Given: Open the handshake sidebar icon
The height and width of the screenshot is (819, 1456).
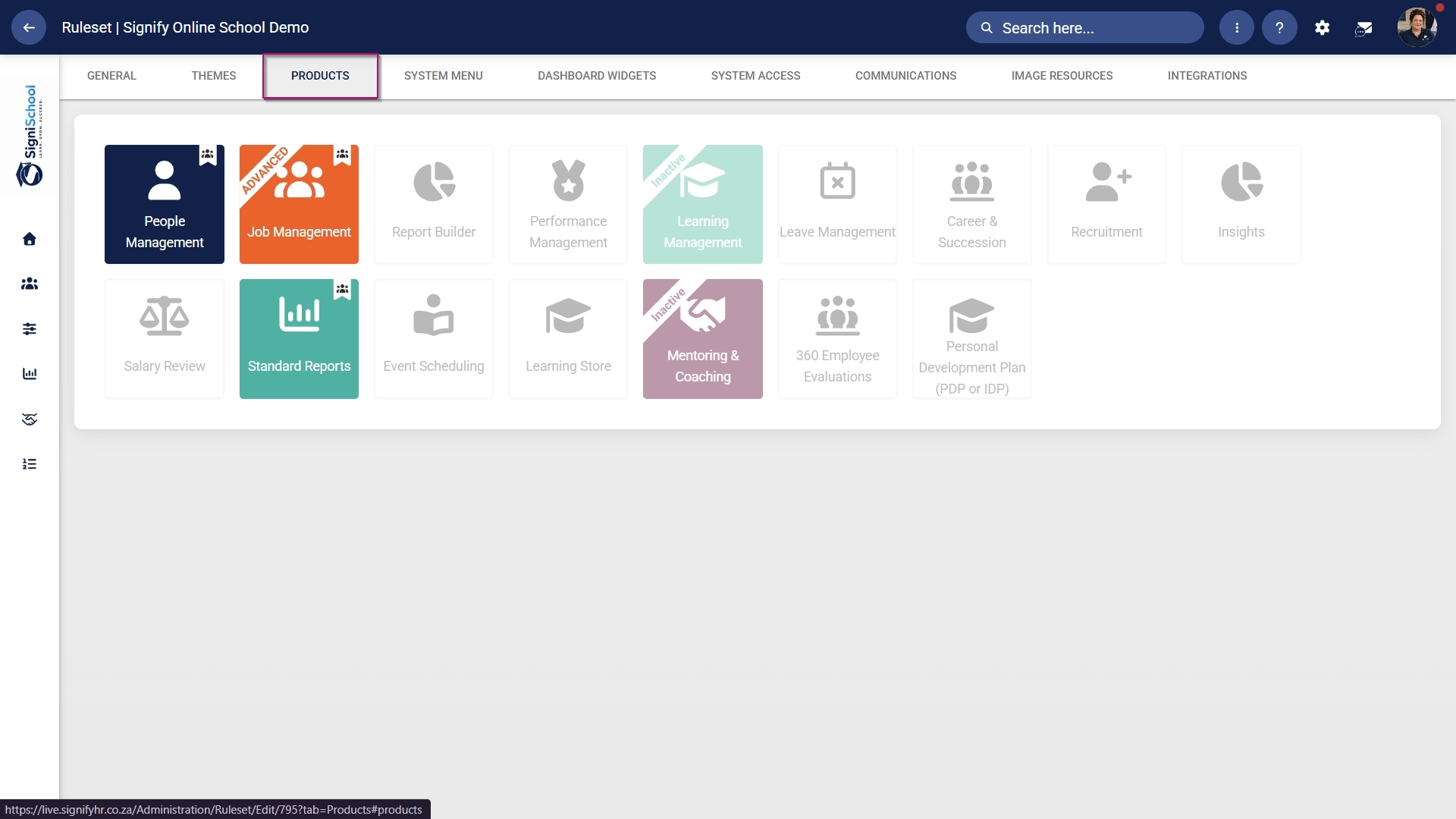Looking at the screenshot, I should point(30,419).
